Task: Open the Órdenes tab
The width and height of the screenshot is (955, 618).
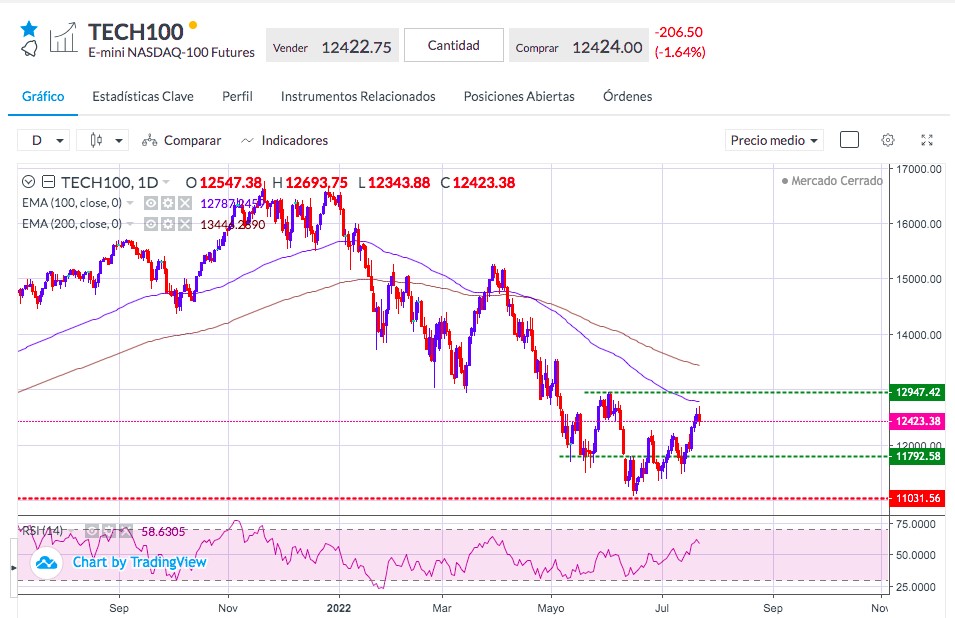Action: [x=627, y=96]
